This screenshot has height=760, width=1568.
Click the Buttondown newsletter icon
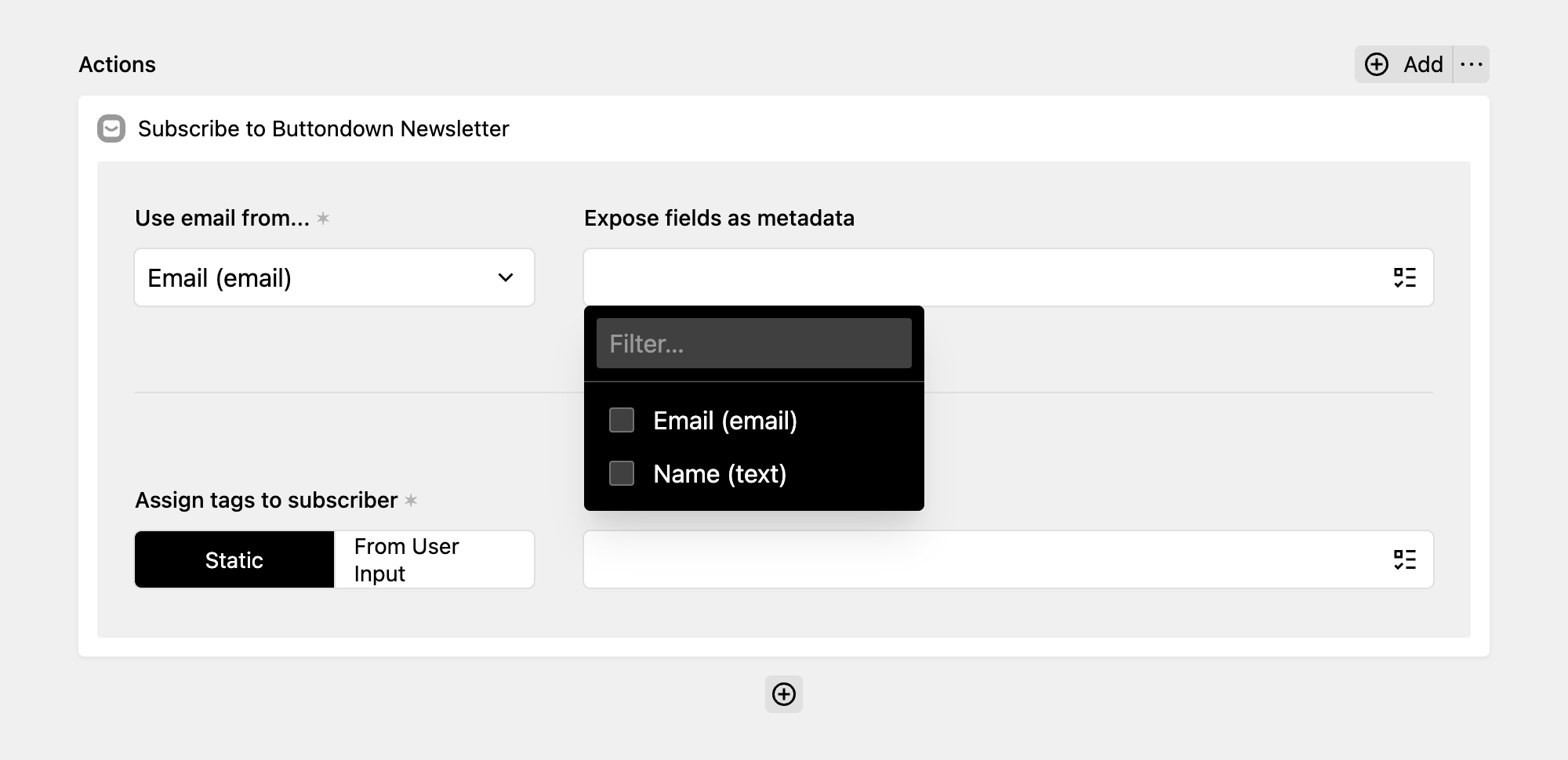(x=111, y=128)
